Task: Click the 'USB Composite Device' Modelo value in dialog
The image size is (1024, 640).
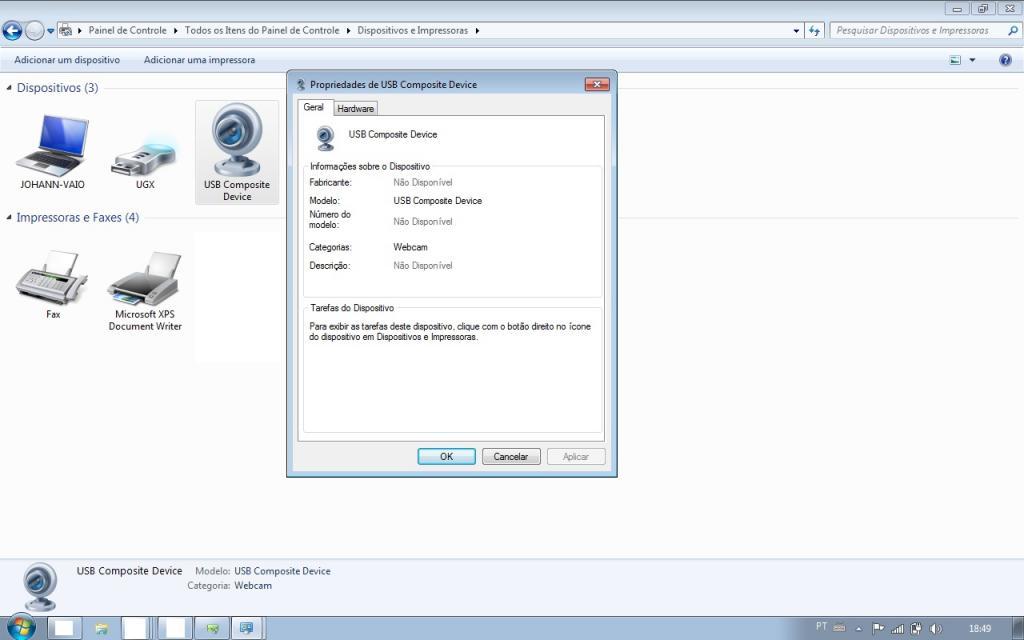Action: 438,200
